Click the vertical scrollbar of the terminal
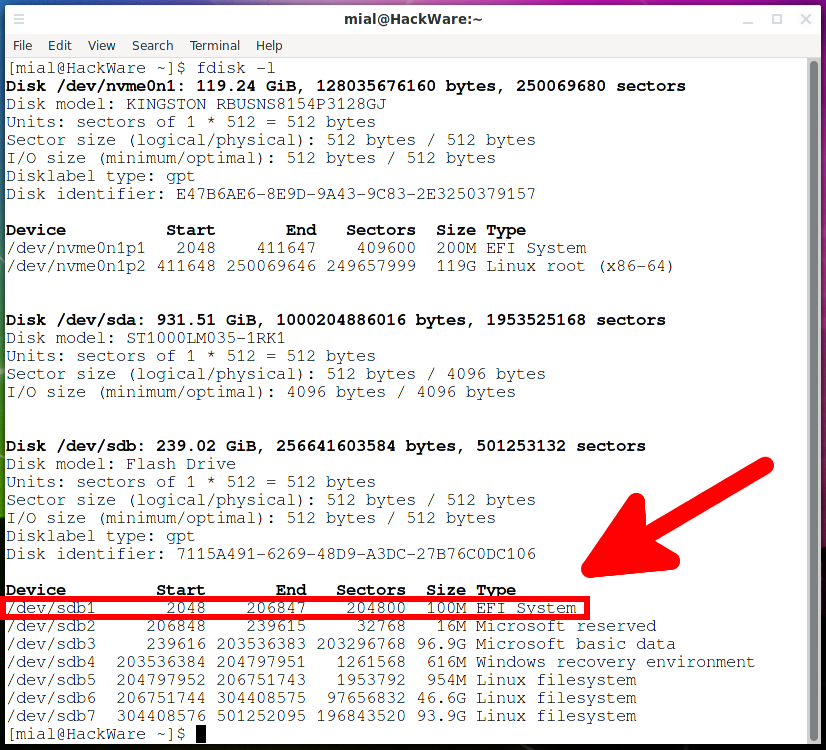This screenshot has height=750, width=826. 813,400
